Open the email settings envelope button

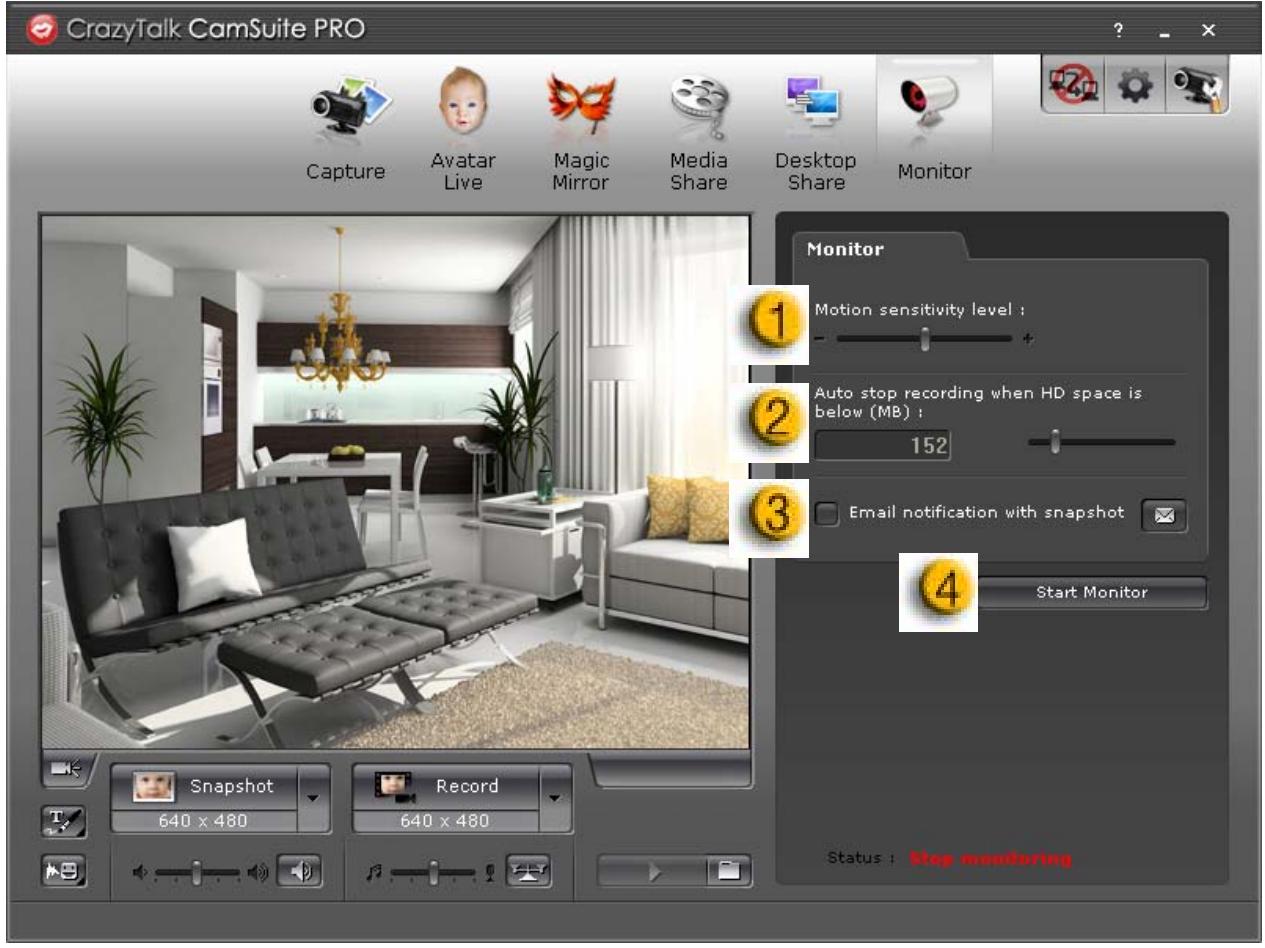tap(1165, 516)
